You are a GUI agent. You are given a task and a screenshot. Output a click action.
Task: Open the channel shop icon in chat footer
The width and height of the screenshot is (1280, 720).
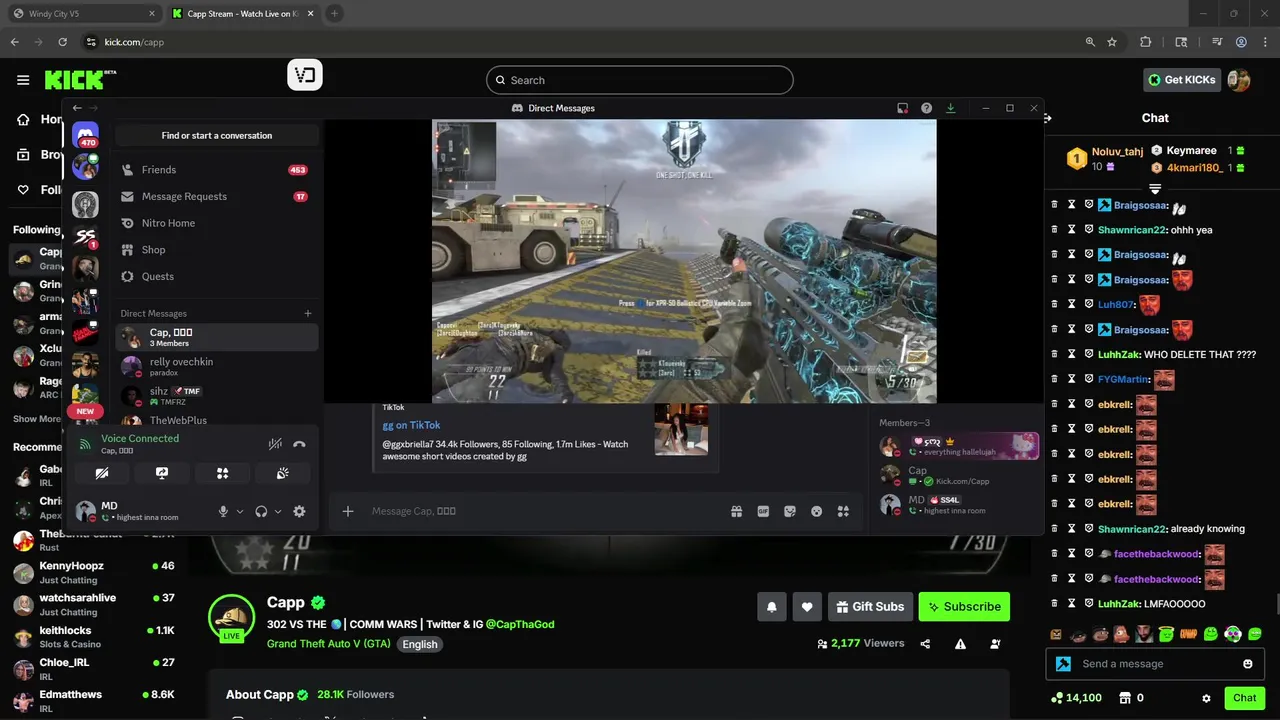point(1124,698)
